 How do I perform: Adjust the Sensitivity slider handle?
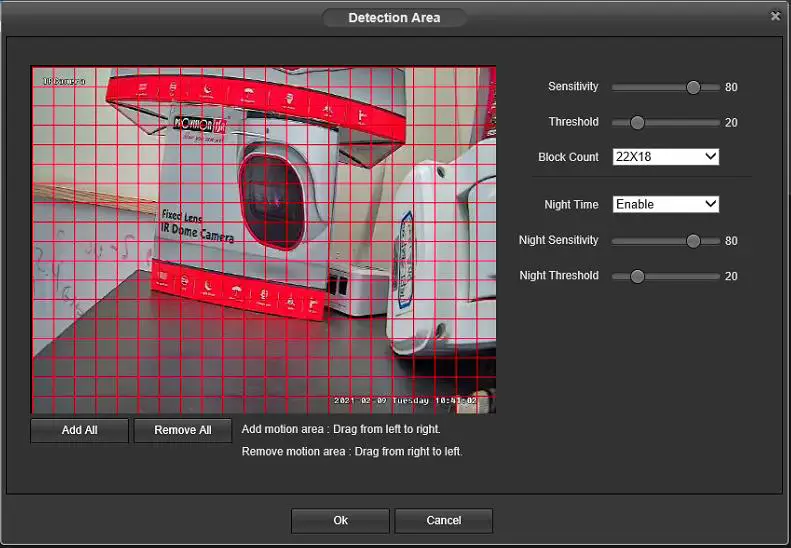coord(693,87)
